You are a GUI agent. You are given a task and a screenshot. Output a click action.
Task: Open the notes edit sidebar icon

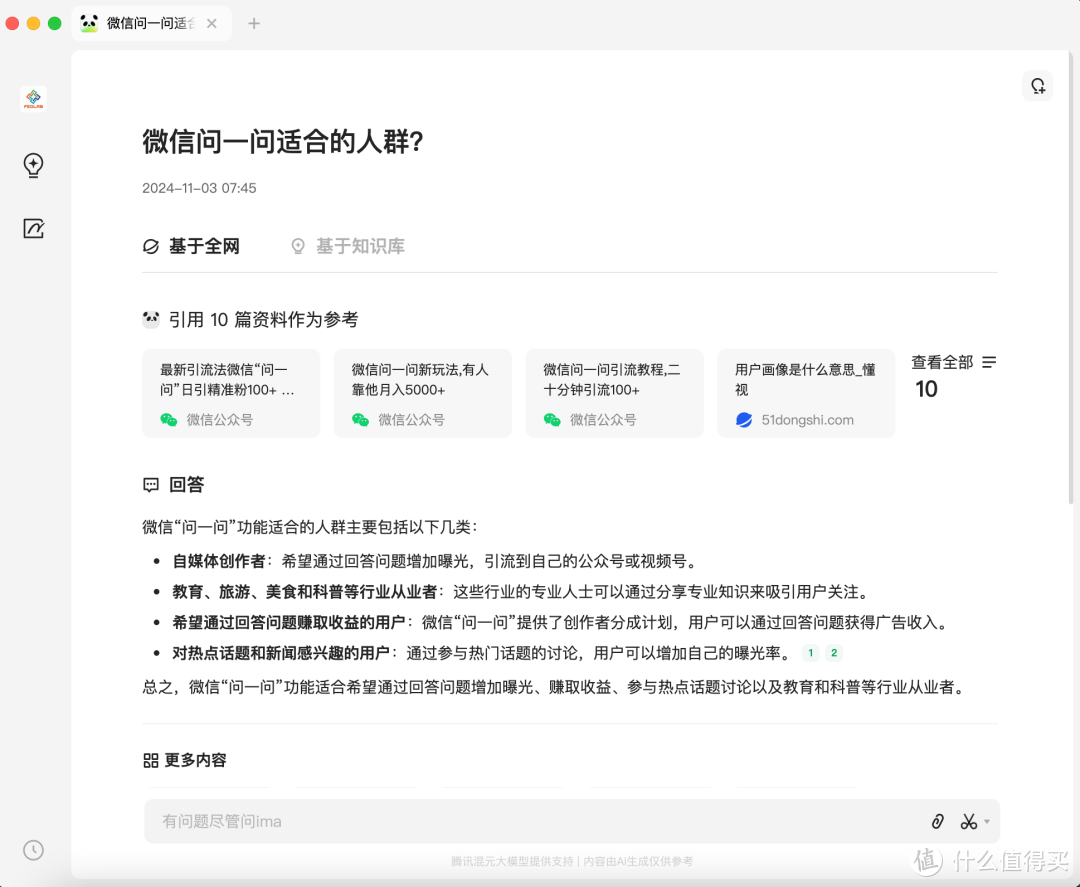[x=33, y=229]
